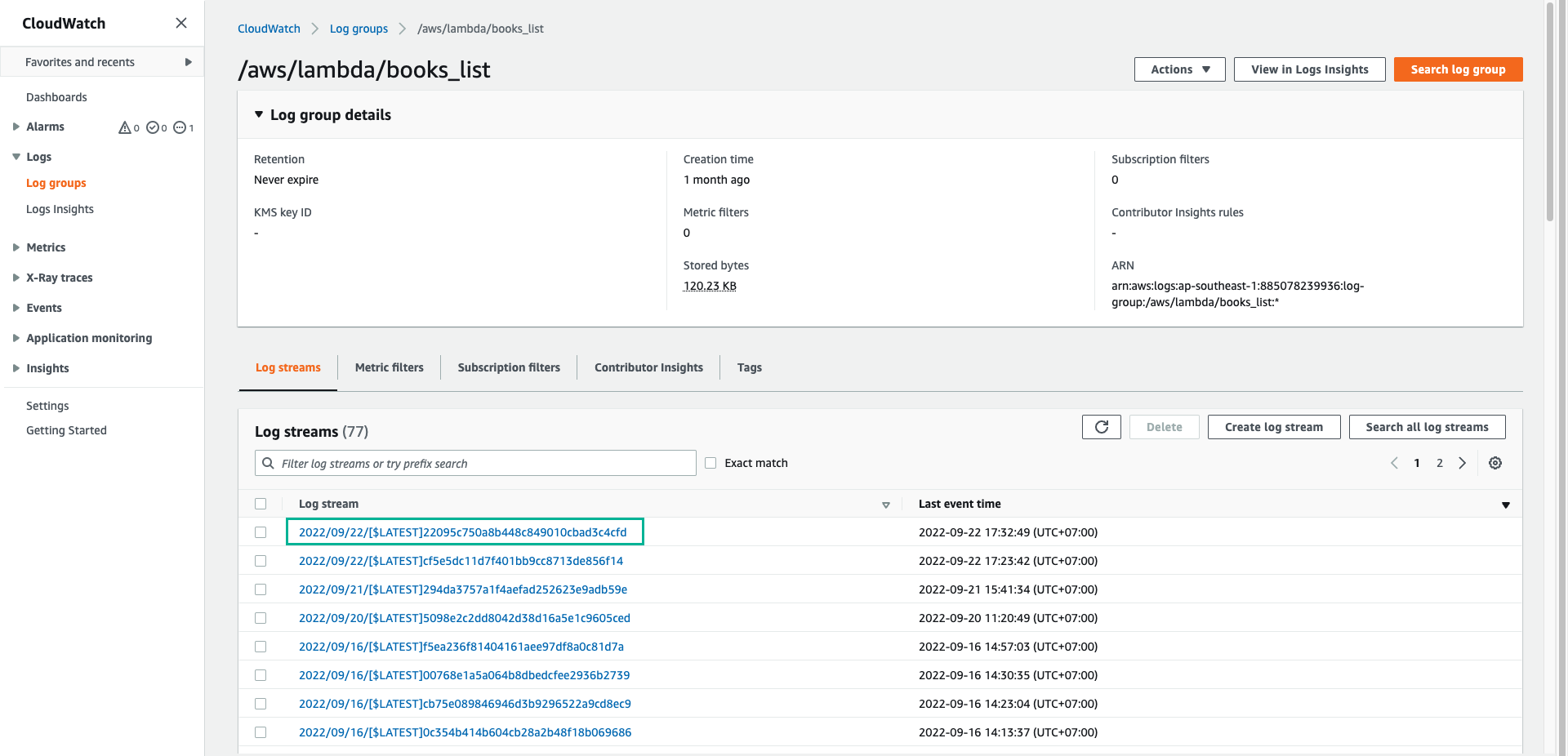
Task: Open log stream 00768e1a5a064b8dbedcfee2936b2739
Action: click(464, 675)
